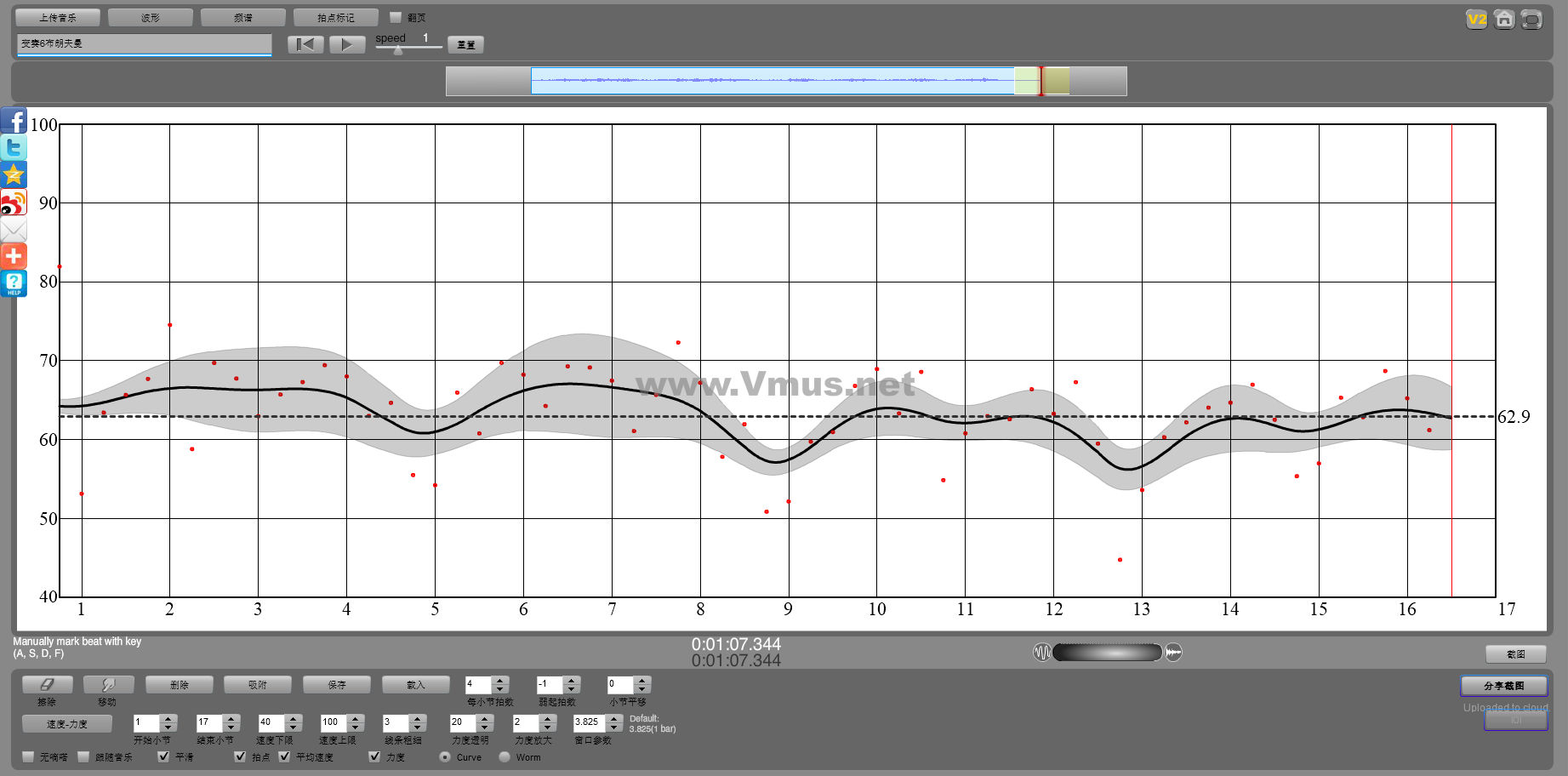This screenshot has width=1568, height=776.
Task: Uncheck the 力度 dynamics checkbox
Action: (374, 756)
